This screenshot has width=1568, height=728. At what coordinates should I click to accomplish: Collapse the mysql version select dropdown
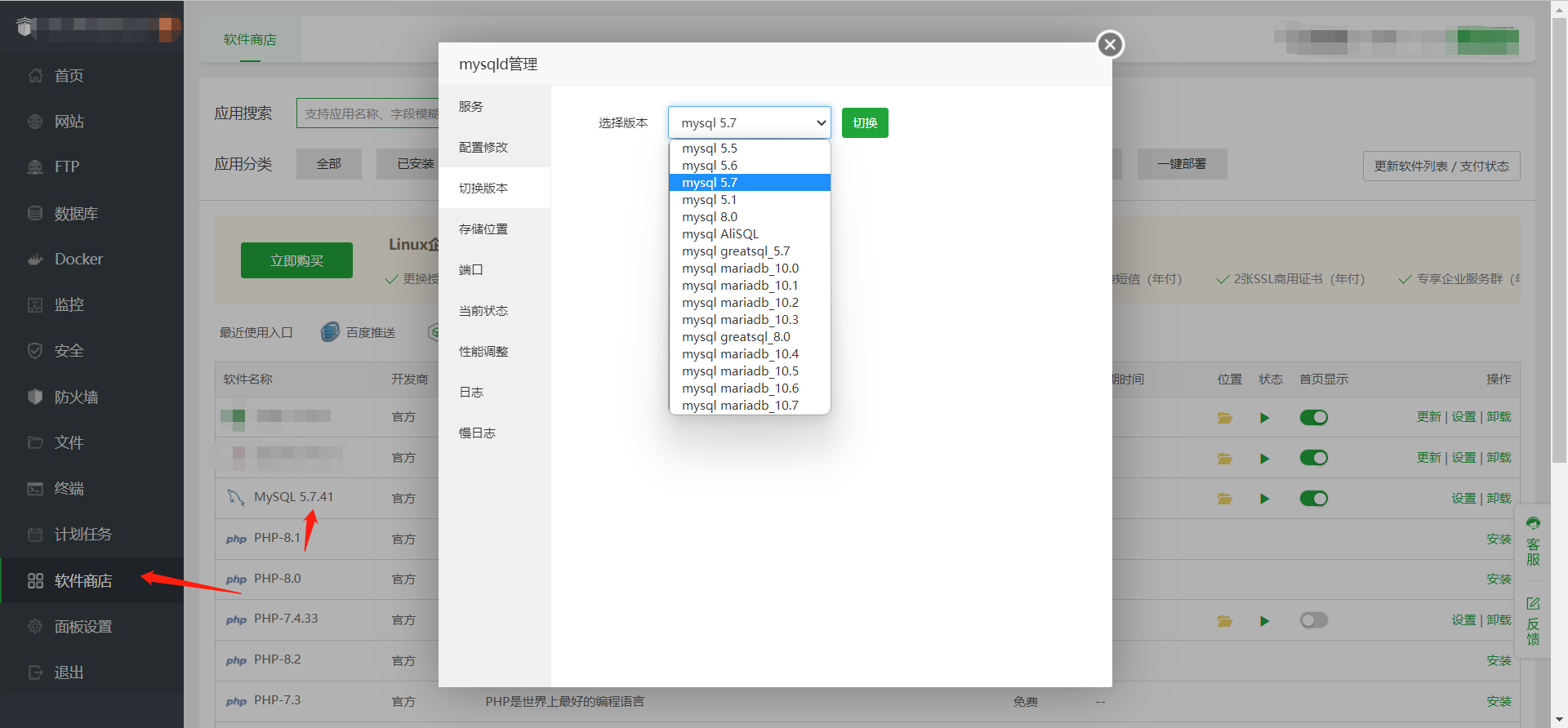[x=749, y=123]
